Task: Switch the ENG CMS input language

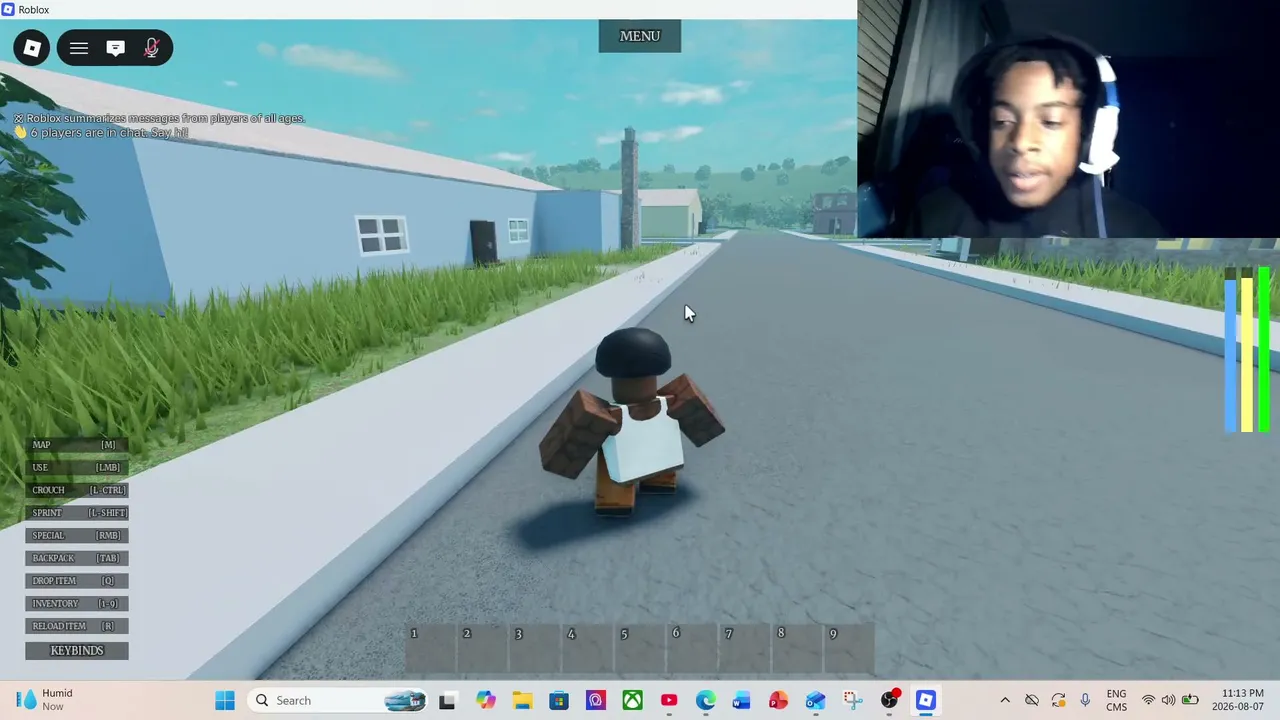Action: pyautogui.click(x=1116, y=700)
